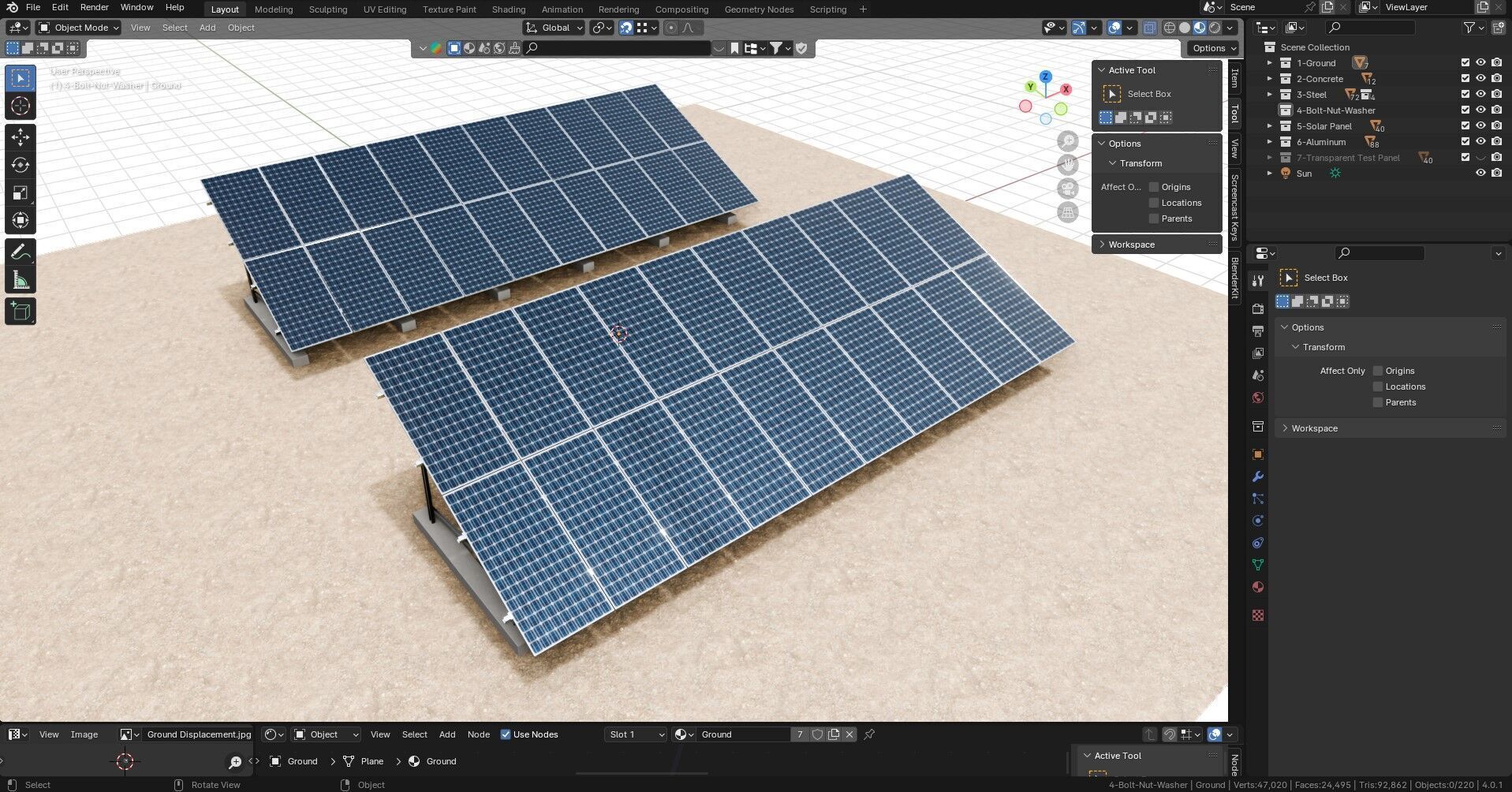
Task: Open viewport Options dropdown
Action: [x=1213, y=48]
